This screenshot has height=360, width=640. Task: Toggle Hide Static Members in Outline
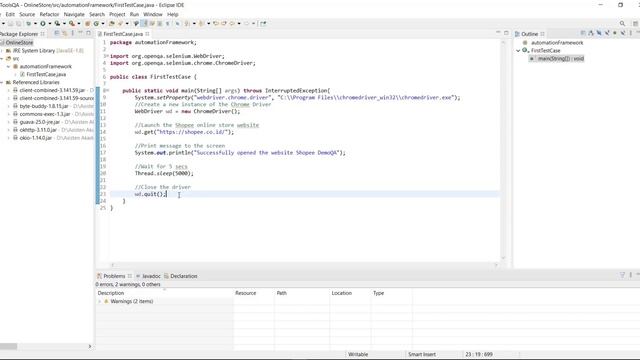pyautogui.click(x=607, y=33)
